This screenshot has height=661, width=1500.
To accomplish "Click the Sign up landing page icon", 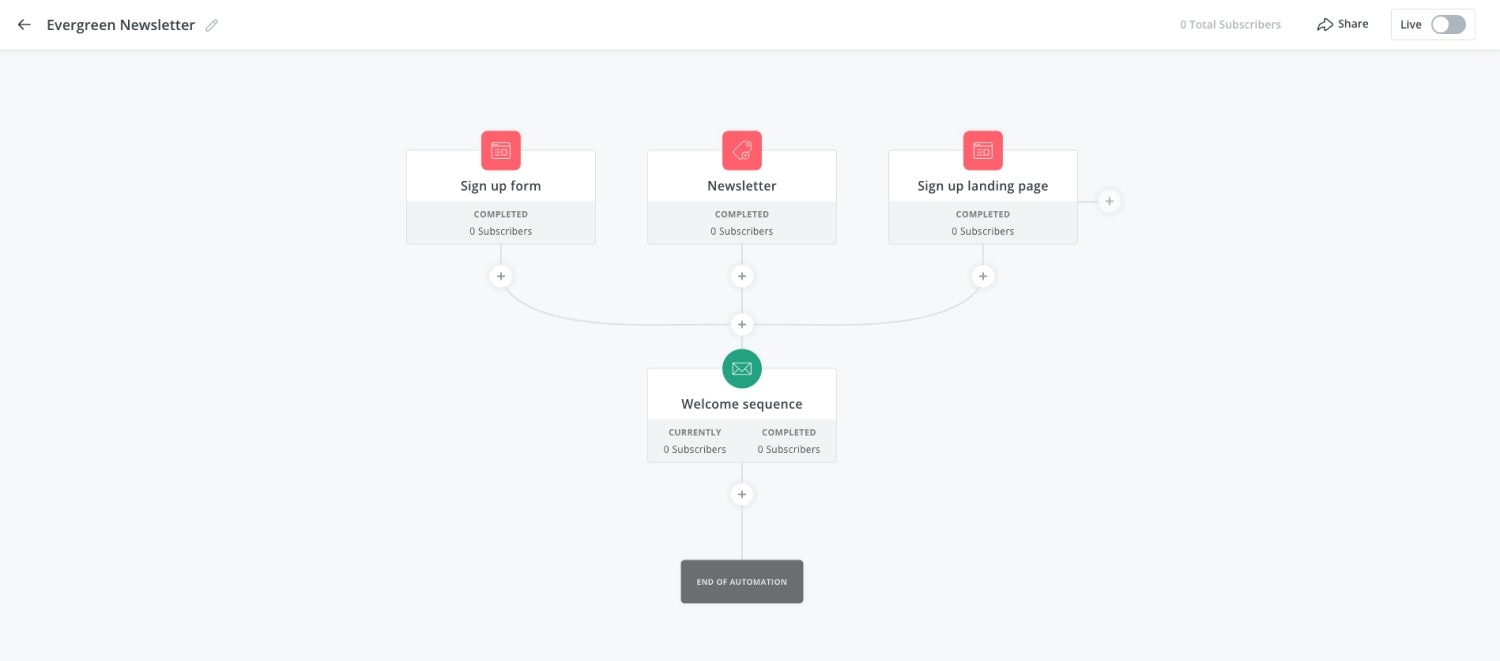I will pyautogui.click(x=983, y=150).
